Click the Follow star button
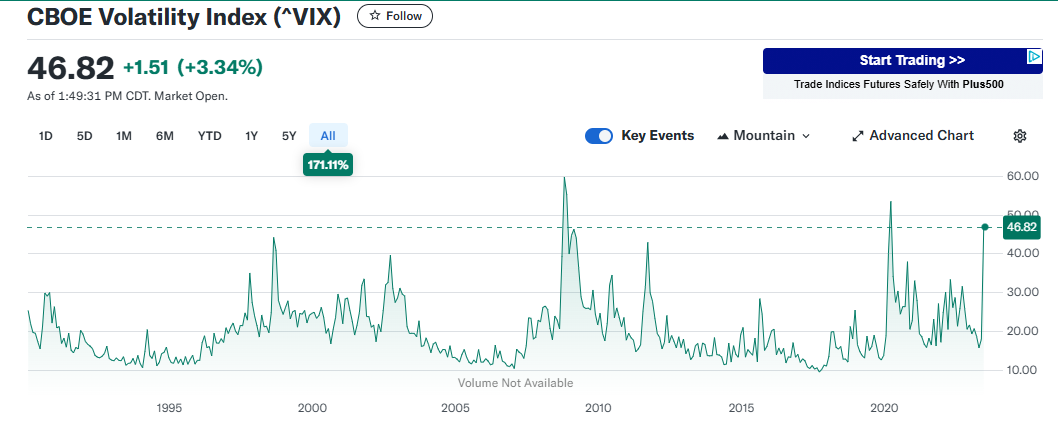1058x432 pixels. [395, 16]
